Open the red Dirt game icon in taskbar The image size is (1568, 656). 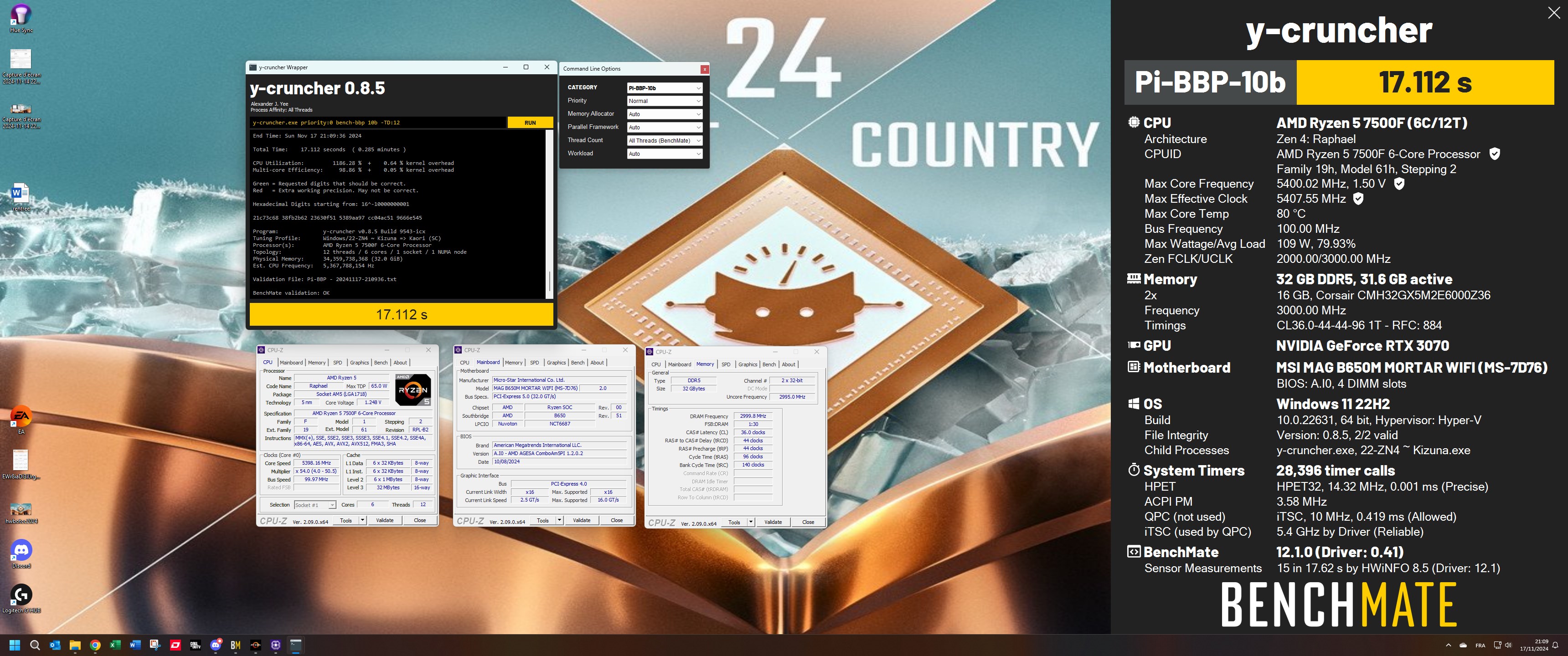coord(175,645)
